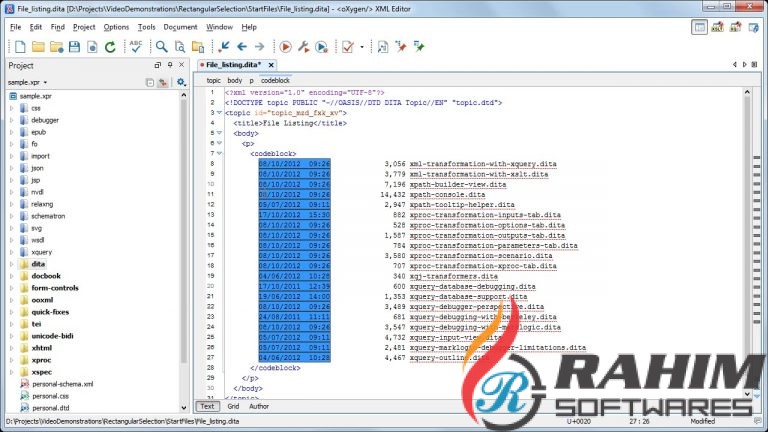Click the Find in Files icon

[180, 47]
